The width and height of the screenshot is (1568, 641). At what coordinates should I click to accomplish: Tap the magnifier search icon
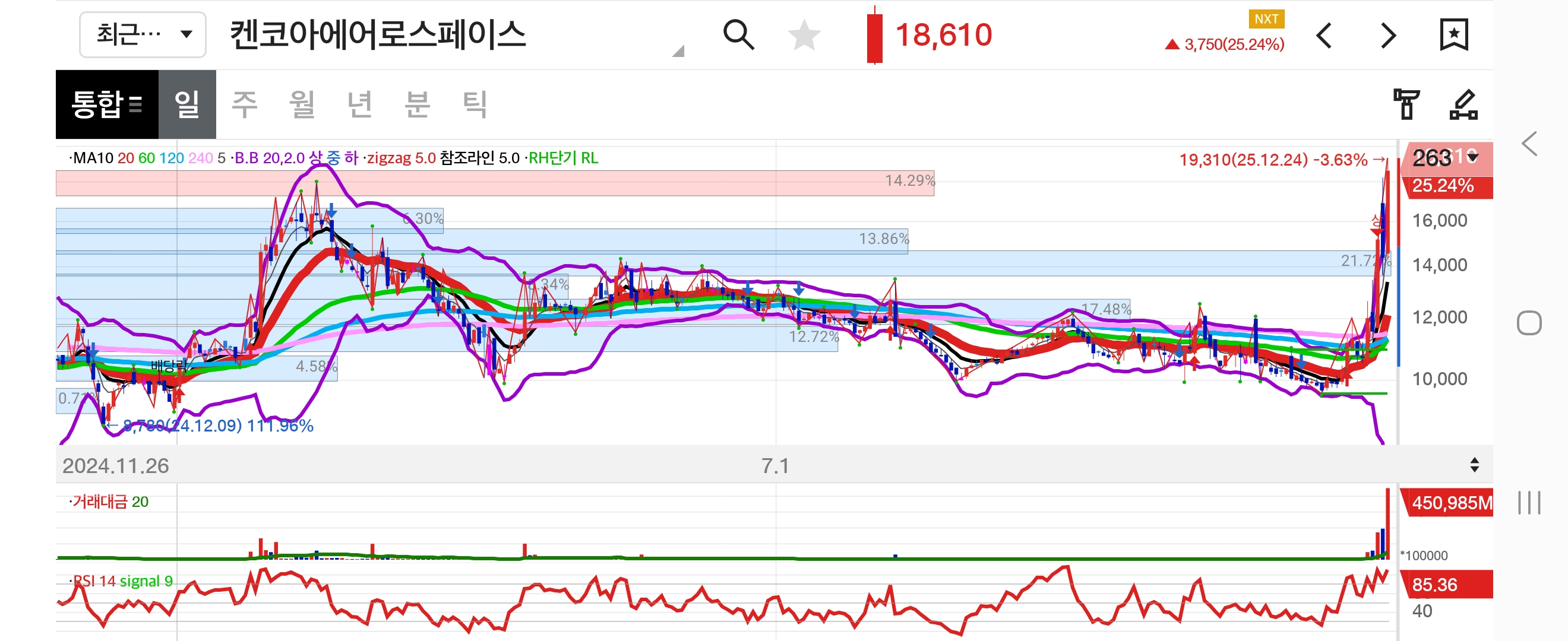738,34
